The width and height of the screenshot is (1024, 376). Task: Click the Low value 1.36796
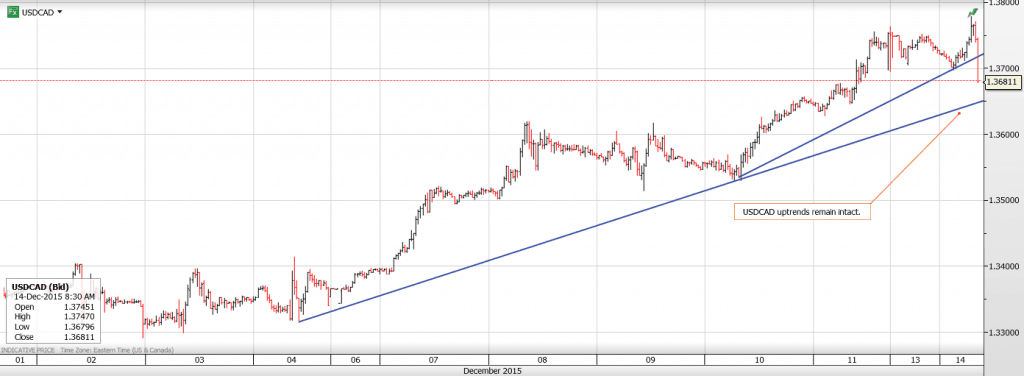[x=78, y=327]
